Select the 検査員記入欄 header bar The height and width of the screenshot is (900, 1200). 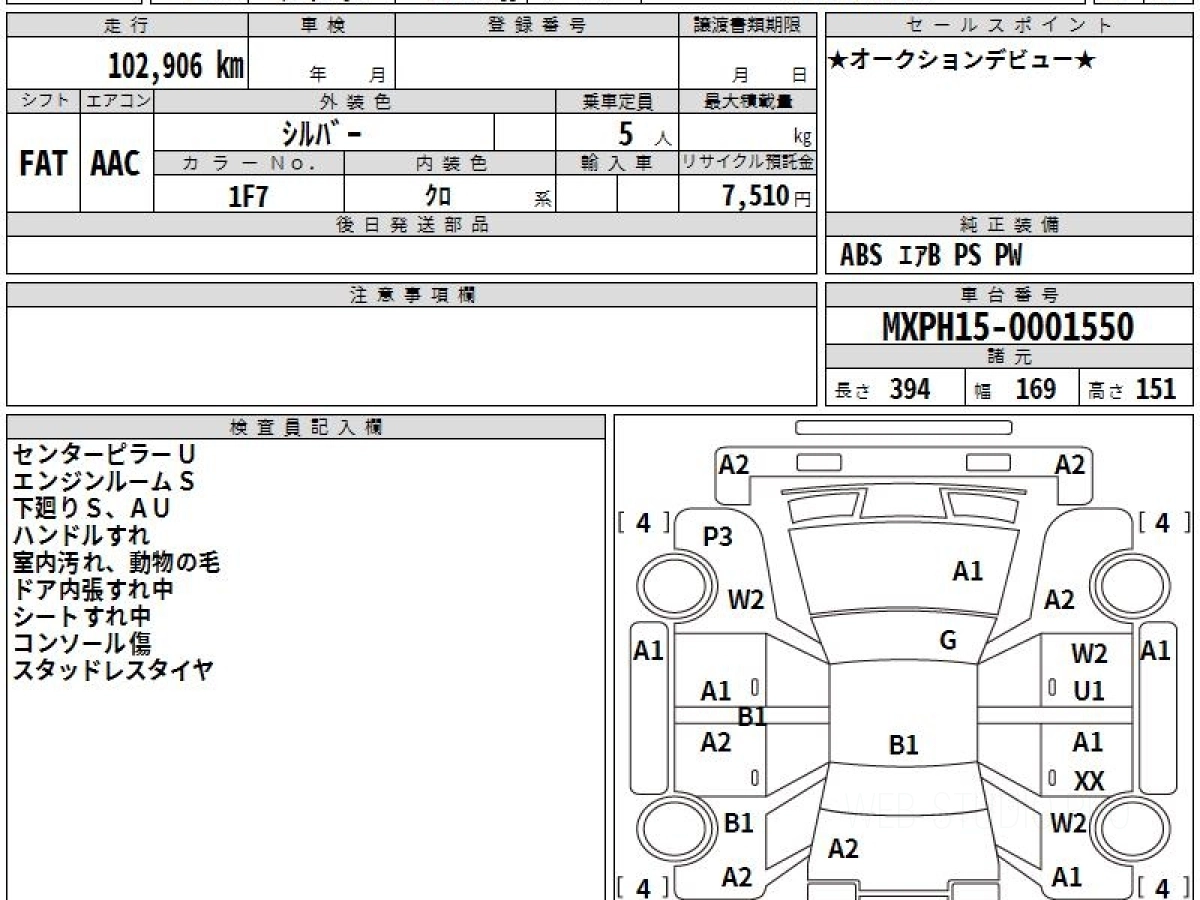click(306, 427)
